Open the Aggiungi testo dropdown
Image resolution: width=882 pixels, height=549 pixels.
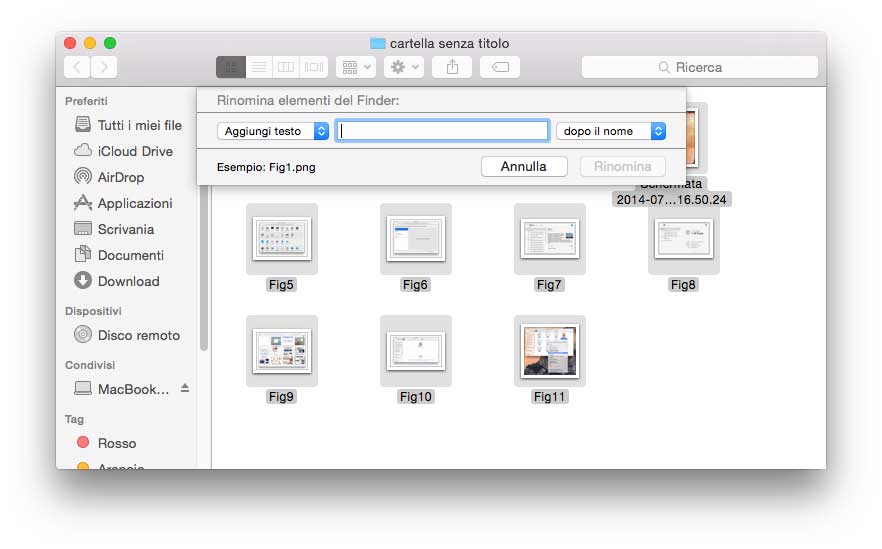pos(273,131)
